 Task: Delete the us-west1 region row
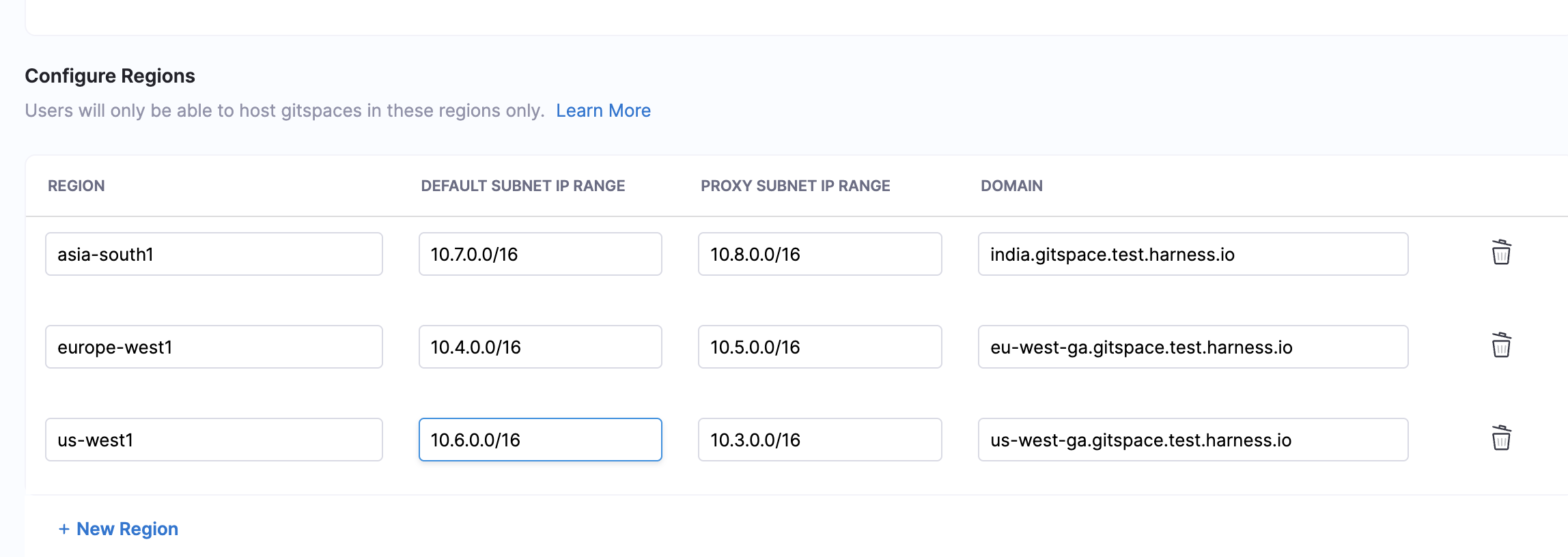[1501, 438]
